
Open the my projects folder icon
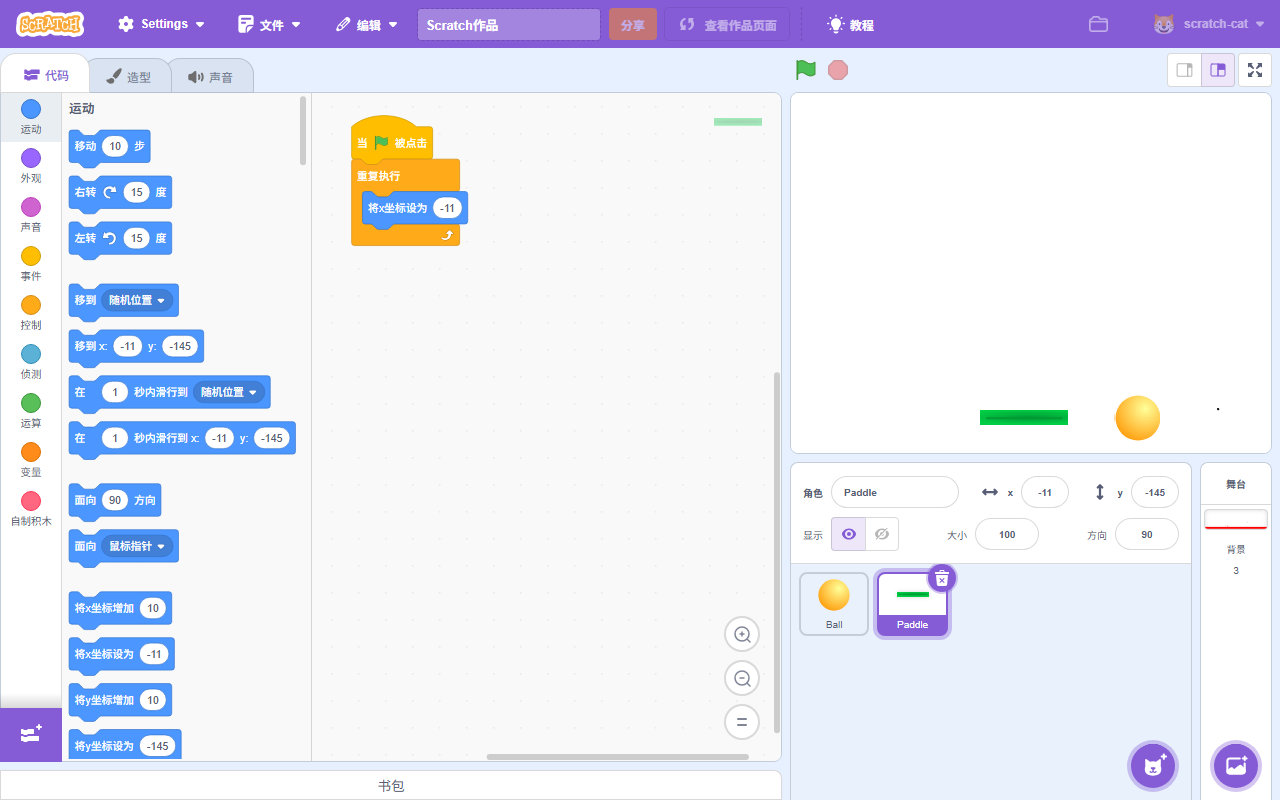pyautogui.click(x=1098, y=24)
